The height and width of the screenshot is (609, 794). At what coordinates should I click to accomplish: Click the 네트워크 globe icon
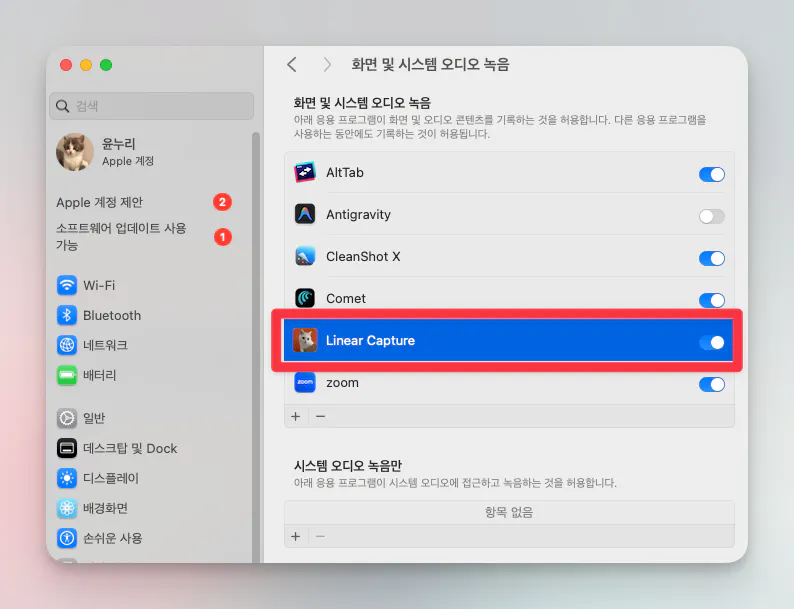click(67, 345)
